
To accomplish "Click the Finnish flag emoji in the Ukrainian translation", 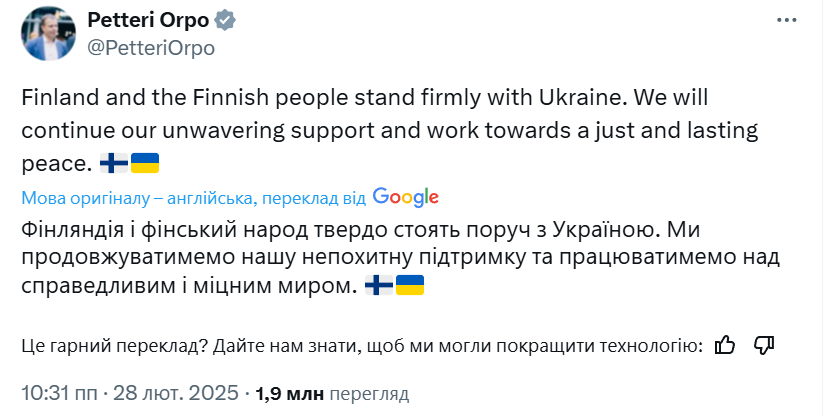I will [378, 286].
